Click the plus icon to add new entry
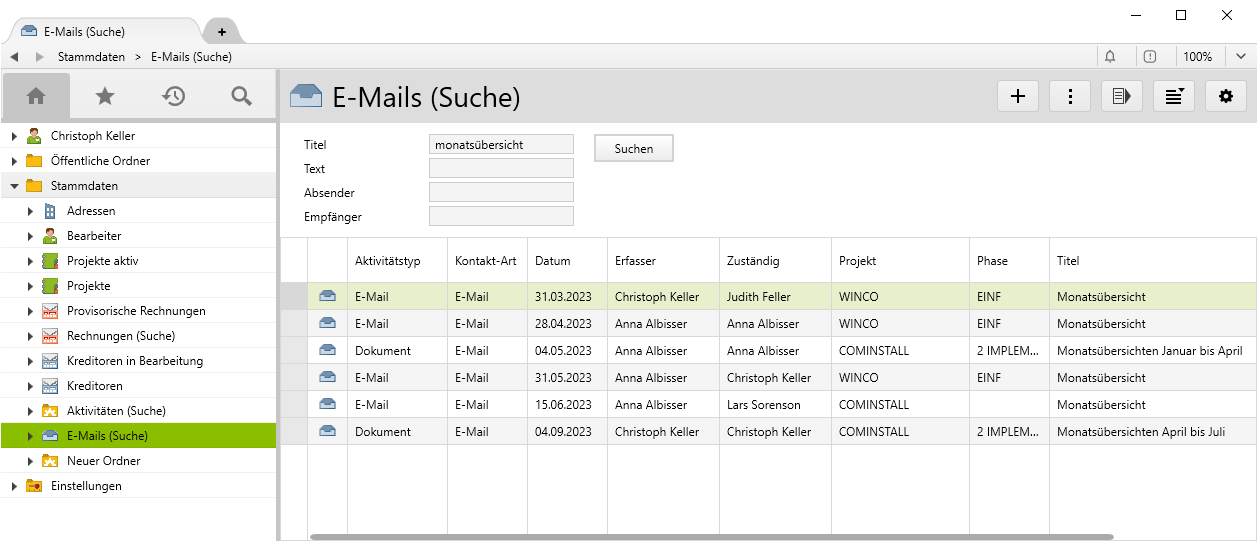The height and width of the screenshot is (542, 1258). (x=1018, y=97)
